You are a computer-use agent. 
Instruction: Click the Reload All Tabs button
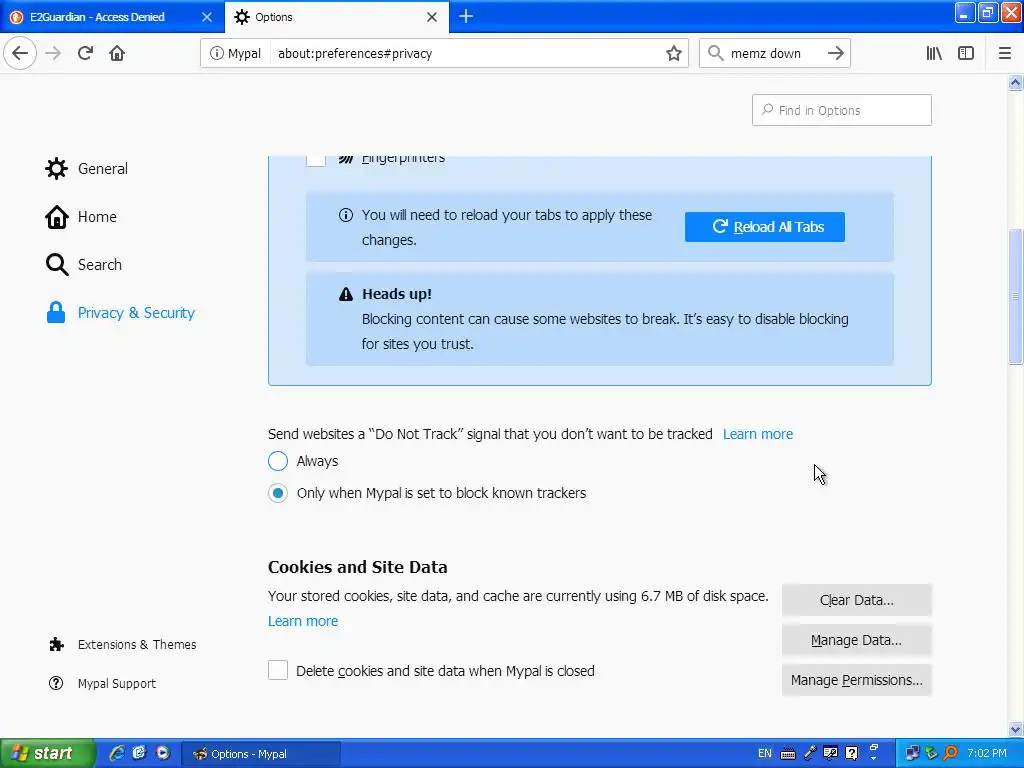click(x=765, y=227)
